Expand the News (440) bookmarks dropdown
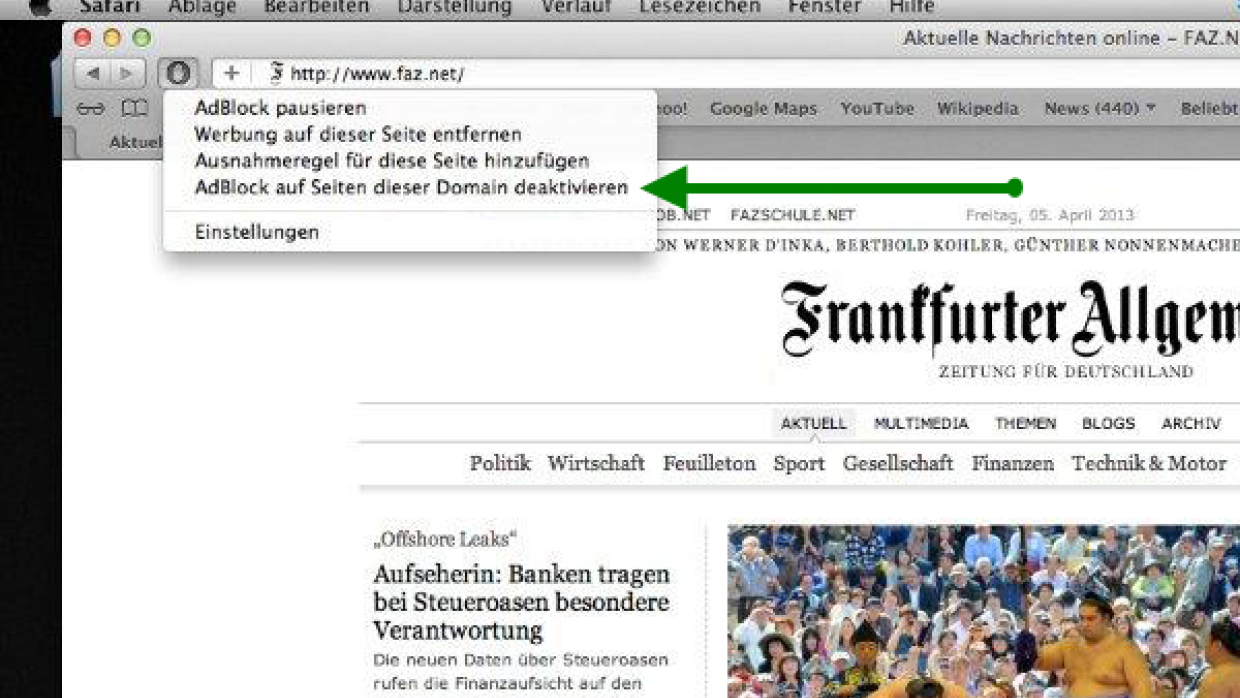 [x=1100, y=108]
